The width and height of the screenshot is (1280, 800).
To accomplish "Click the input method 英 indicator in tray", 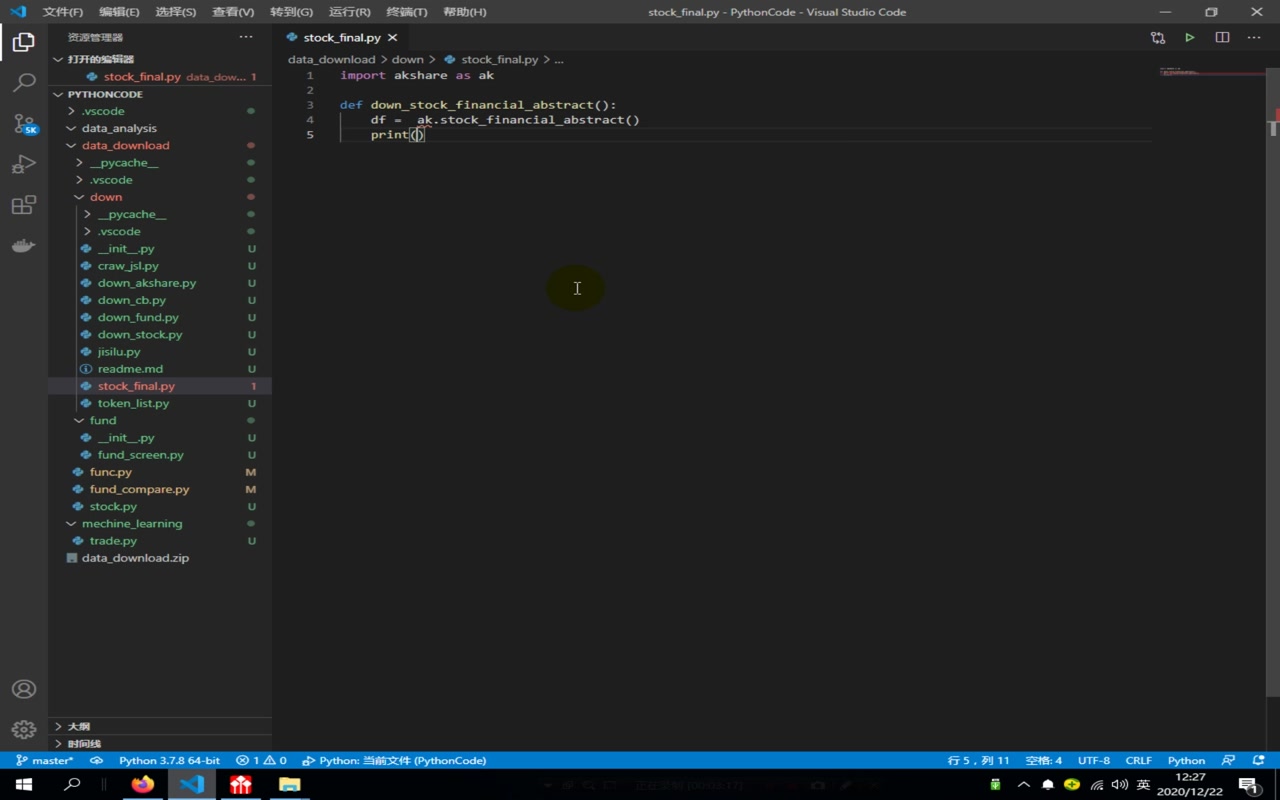I will (1143, 785).
